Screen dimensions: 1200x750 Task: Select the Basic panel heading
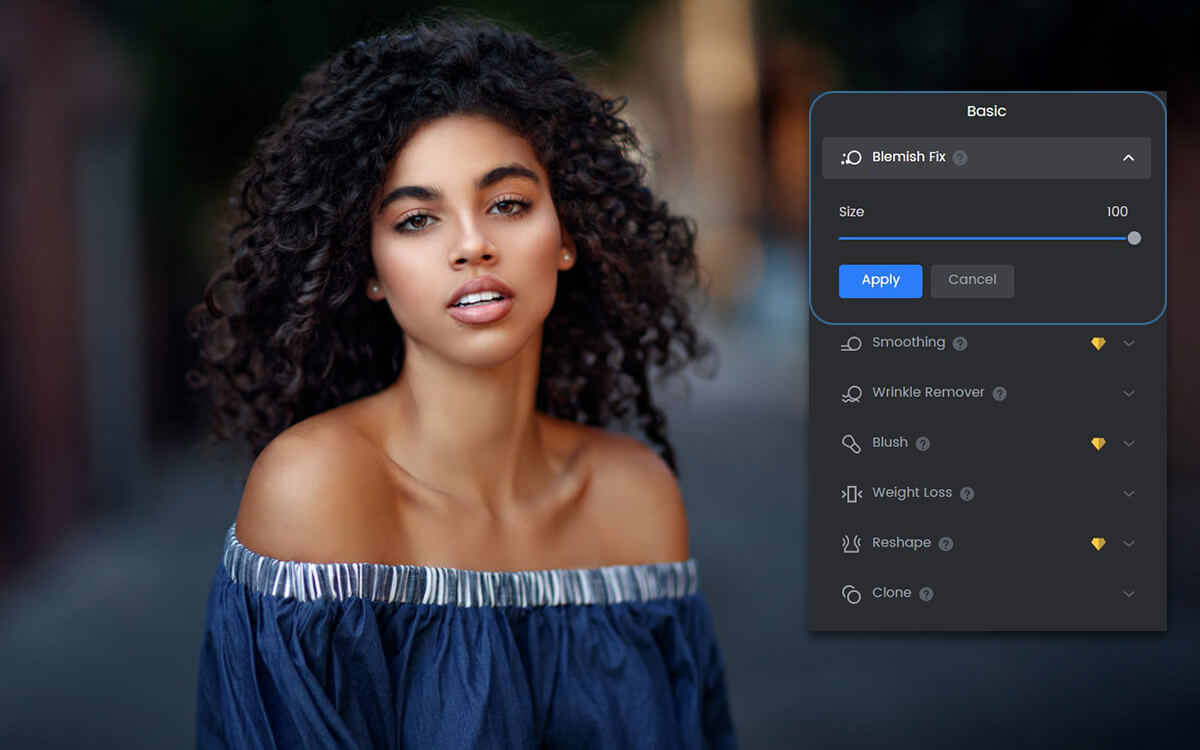click(x=986, y=111)
